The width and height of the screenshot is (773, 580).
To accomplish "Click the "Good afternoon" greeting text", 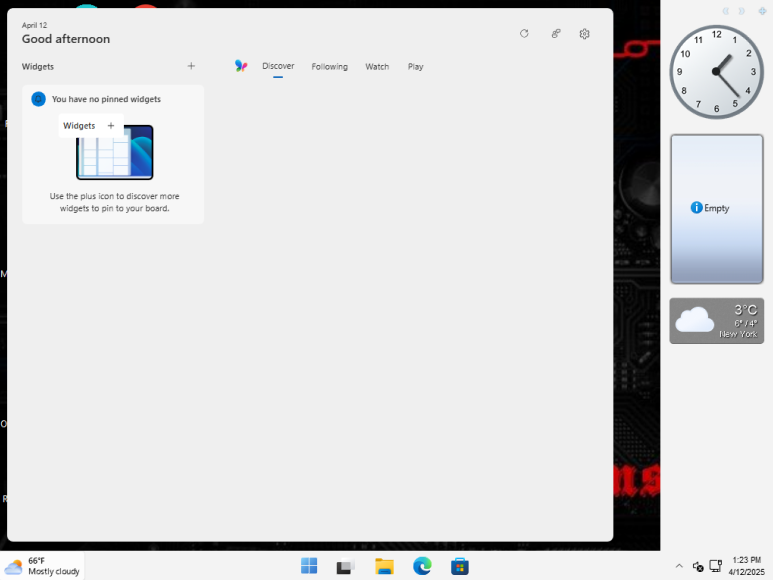I will pos(66,39).
